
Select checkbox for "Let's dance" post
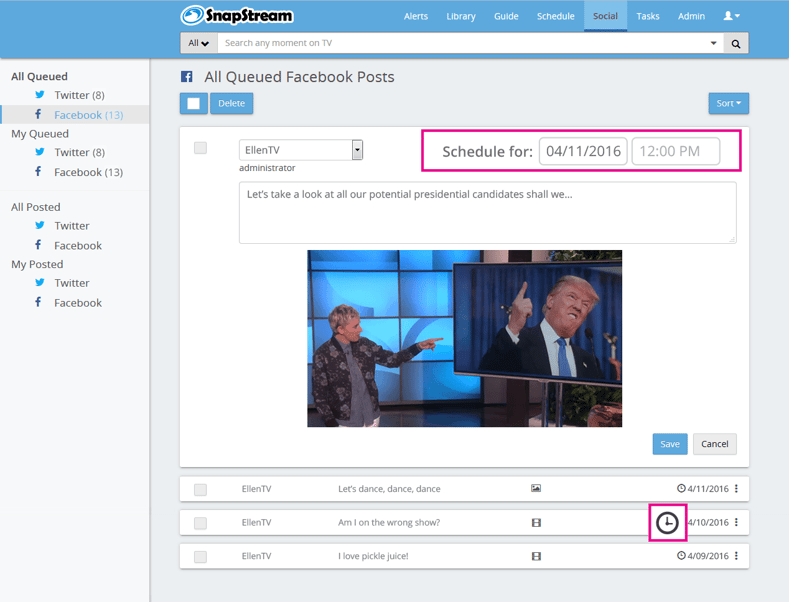click(200, 490)
